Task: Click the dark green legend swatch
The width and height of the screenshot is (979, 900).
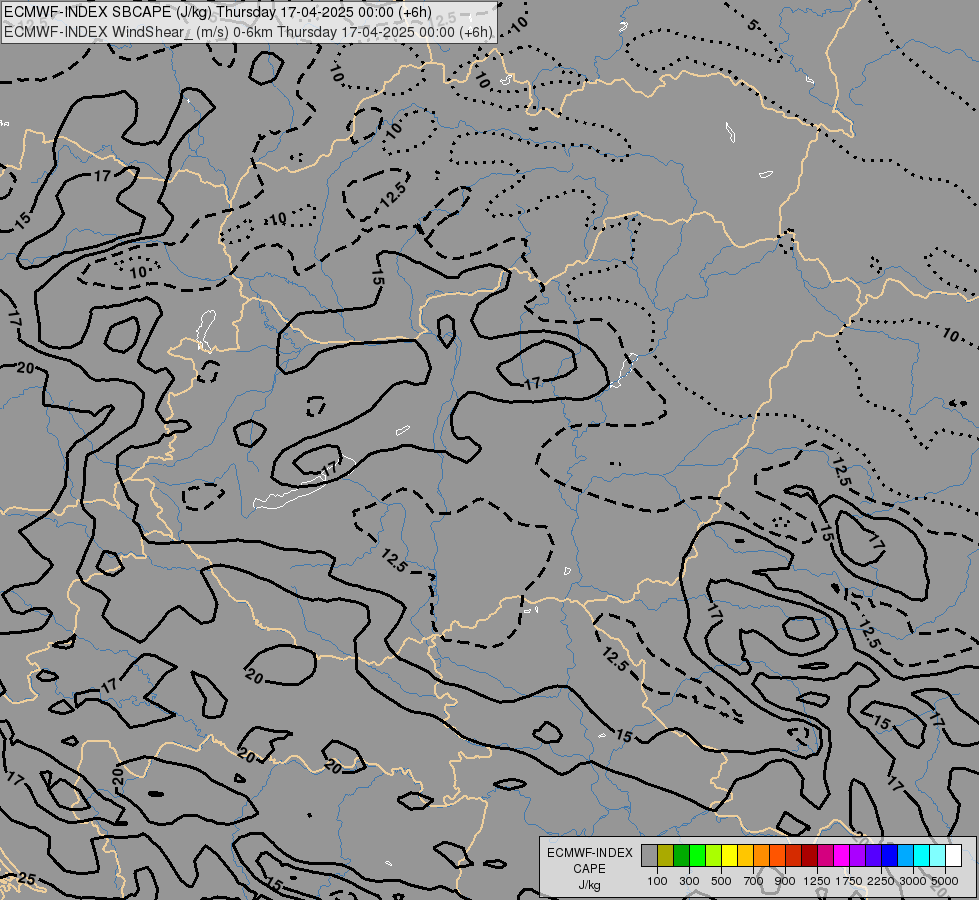Action: point(681,855)
